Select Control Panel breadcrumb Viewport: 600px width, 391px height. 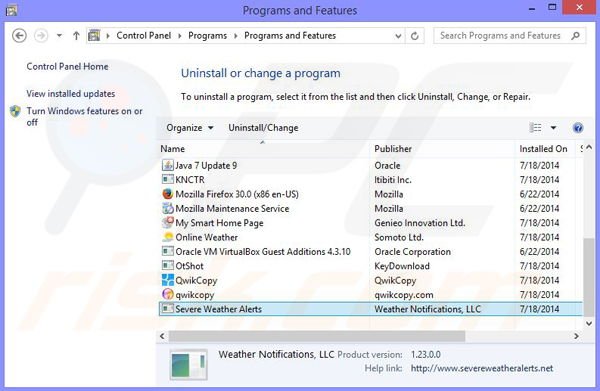(143, 36)
